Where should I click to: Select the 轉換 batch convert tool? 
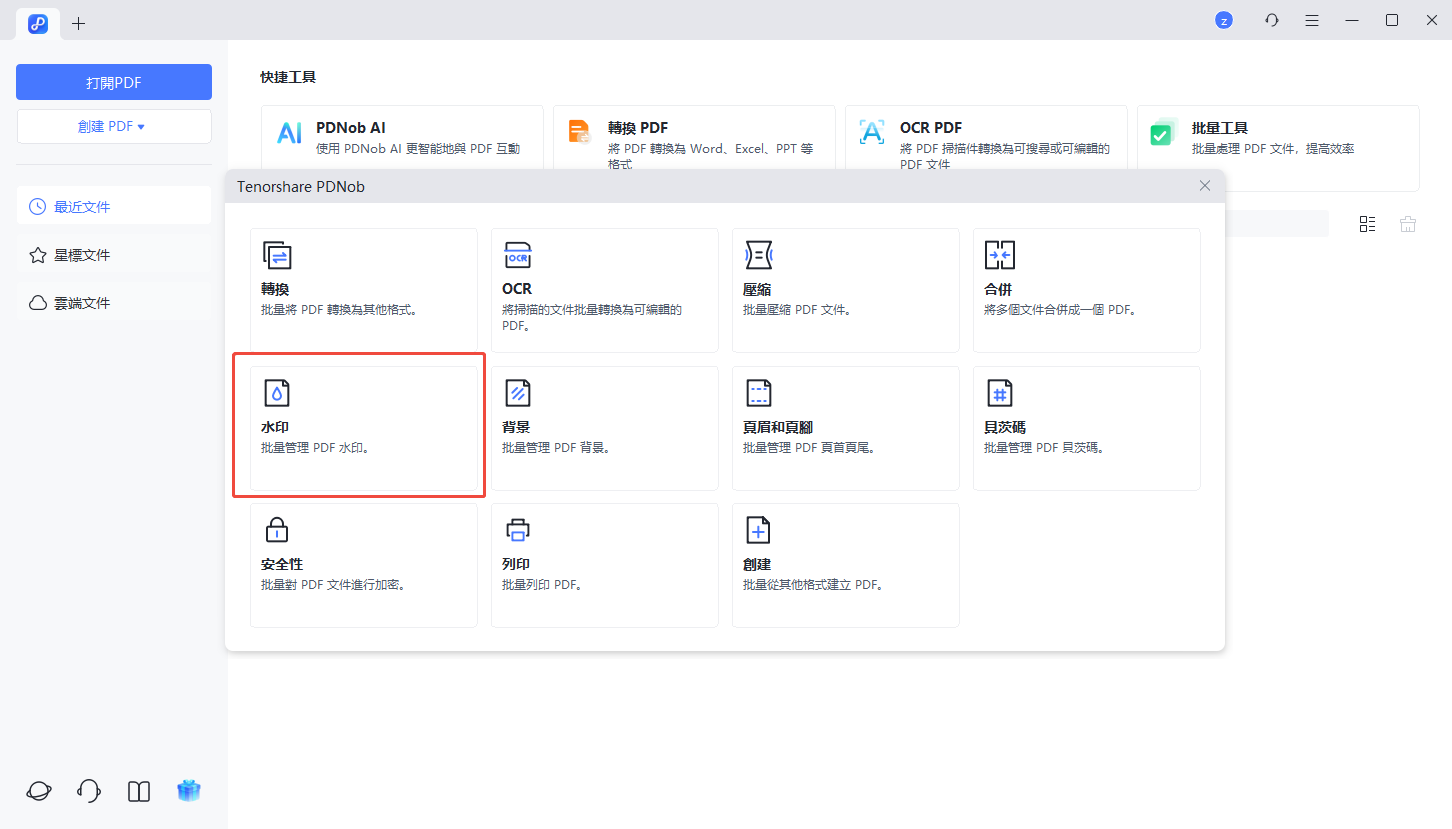(x=363, y=290)
